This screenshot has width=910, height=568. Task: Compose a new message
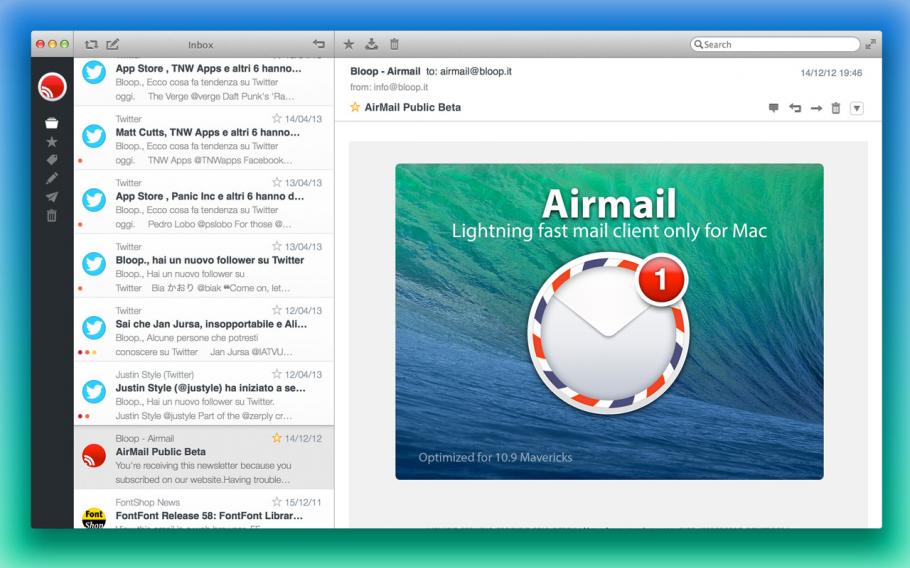pos(113,45)
